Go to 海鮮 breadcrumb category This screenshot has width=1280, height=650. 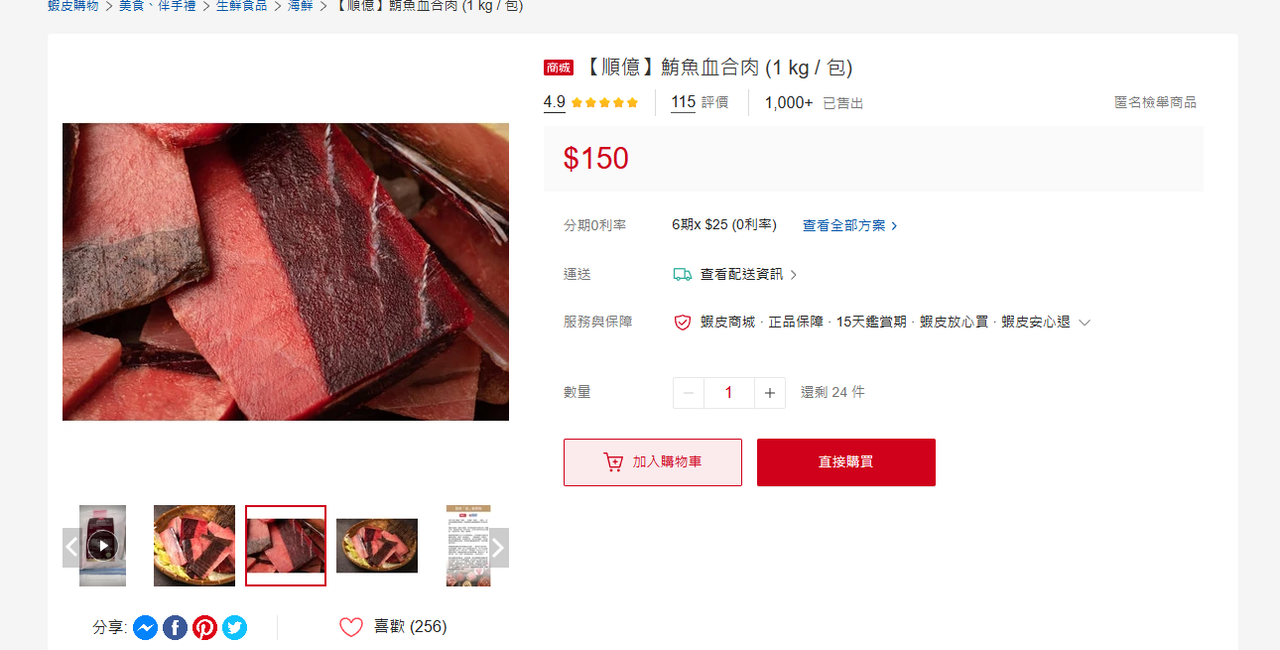[301, 6]
